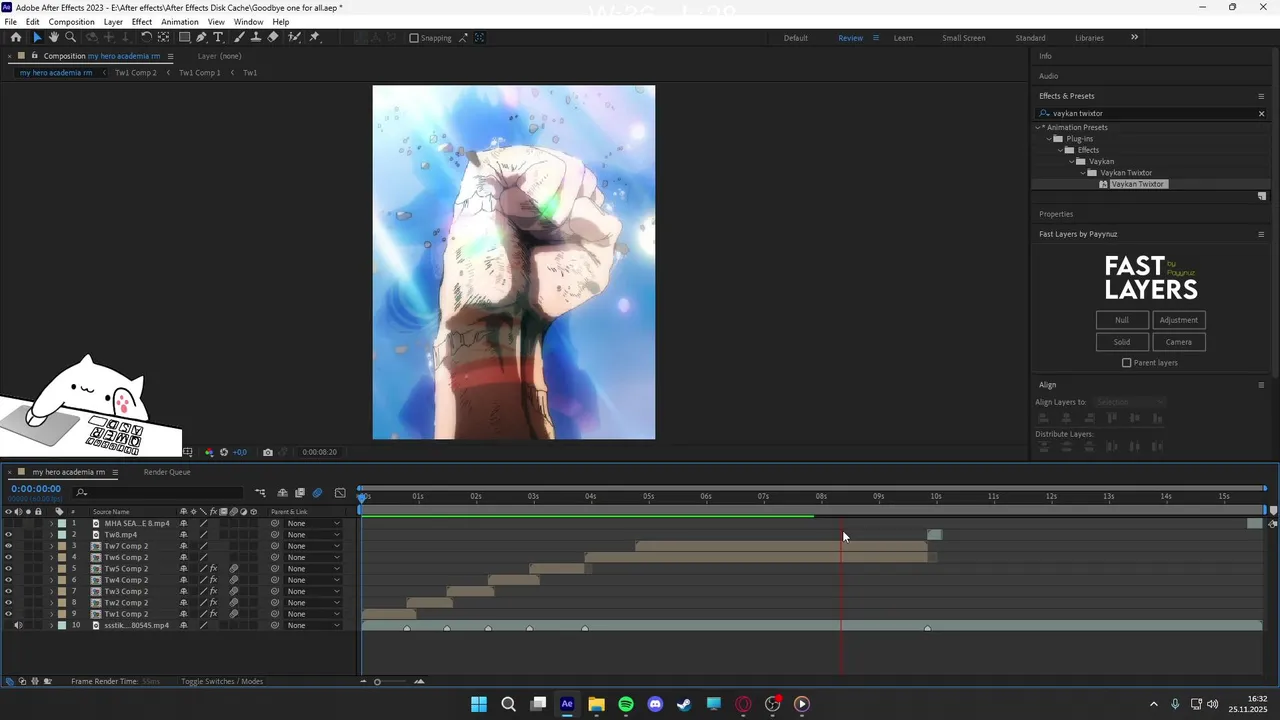This screenshot has height=720, width=1280.
Task: Toggle frame blending for all layers
Action: tap(300, 492)
